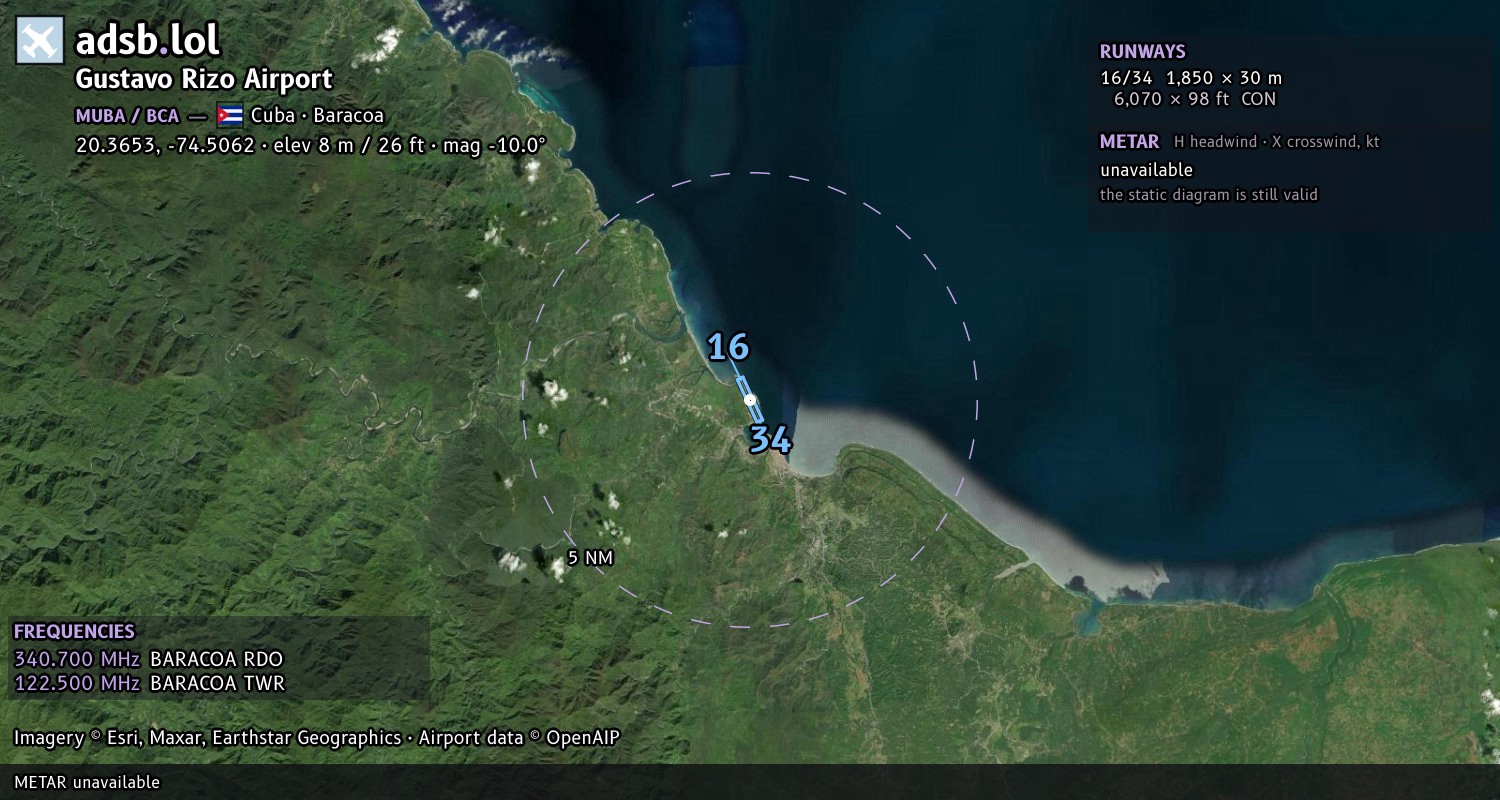
Task: Click the "METAR" panel heading
Action: (x=1129, y=142)
